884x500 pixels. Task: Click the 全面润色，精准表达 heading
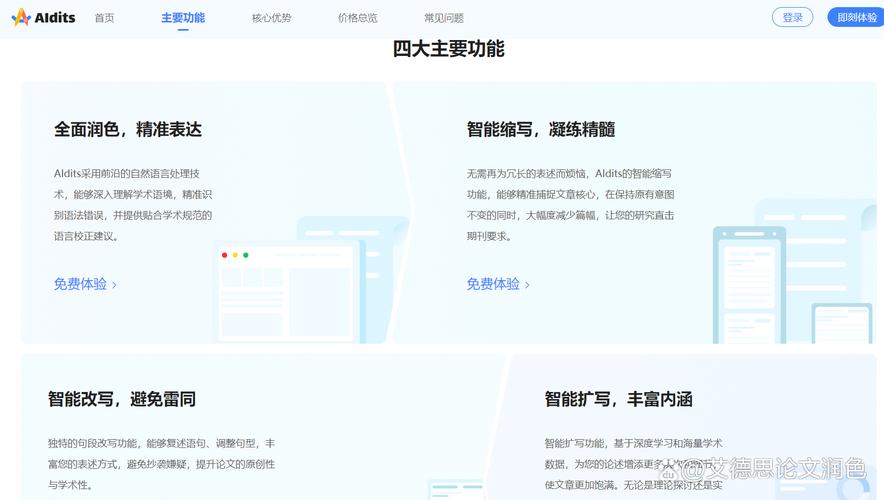[x=128, y=130]
